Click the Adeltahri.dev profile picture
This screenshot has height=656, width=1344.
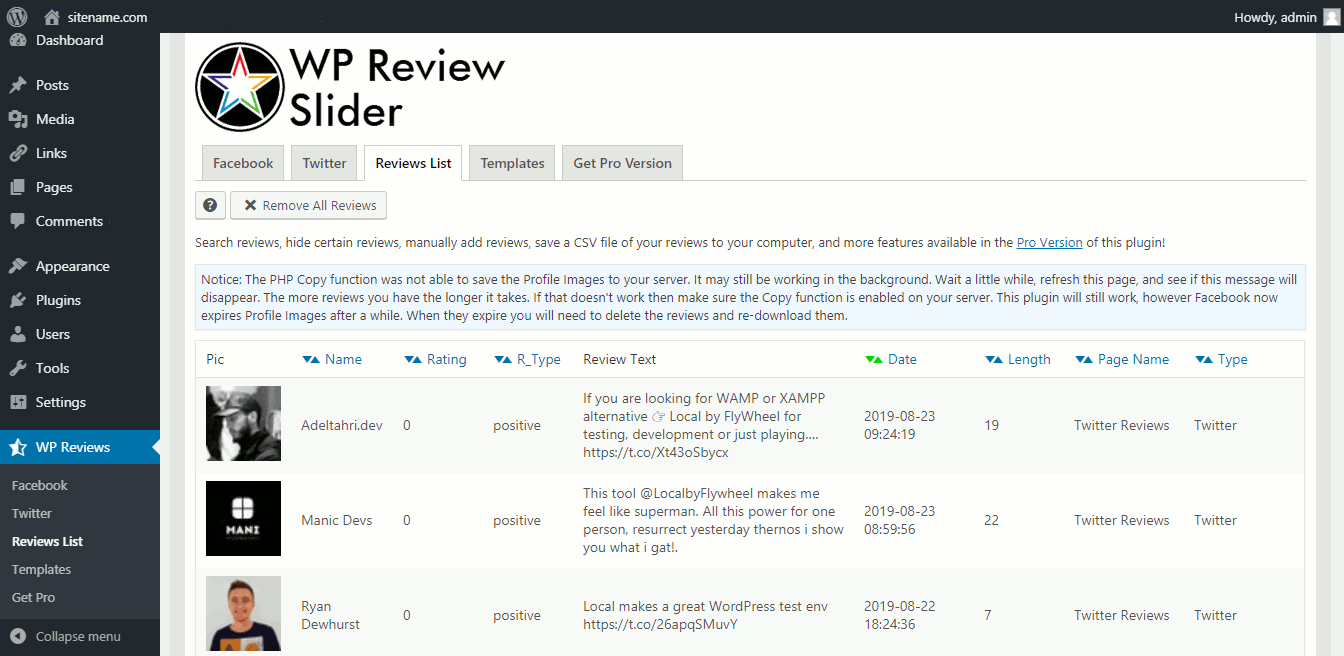[x=243, y=423]
